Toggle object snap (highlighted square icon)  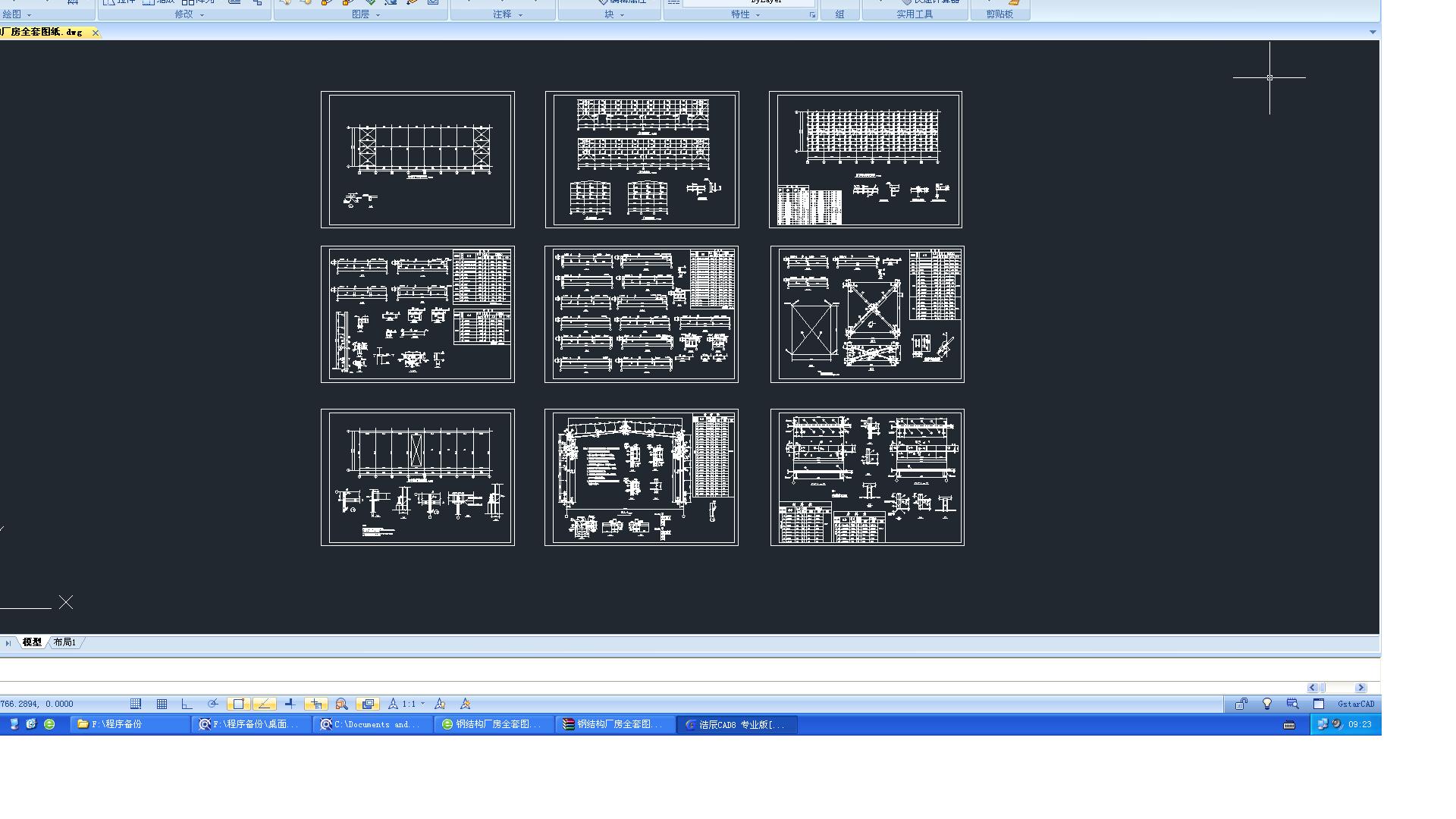point(238,704)
